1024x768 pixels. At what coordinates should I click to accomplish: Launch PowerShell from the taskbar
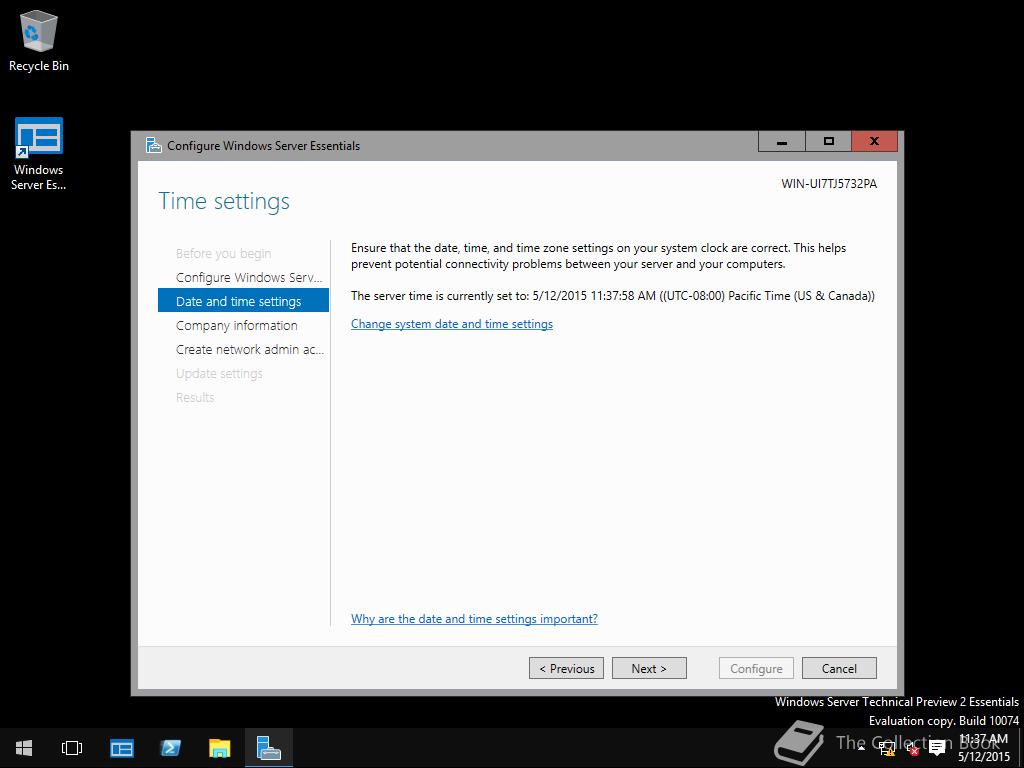tap(170, 748)
